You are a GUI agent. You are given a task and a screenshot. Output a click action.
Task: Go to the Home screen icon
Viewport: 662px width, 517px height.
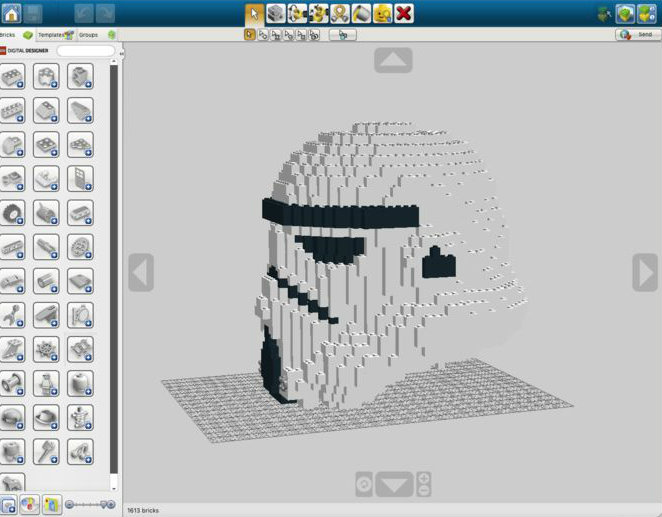[x=11, y=14]
